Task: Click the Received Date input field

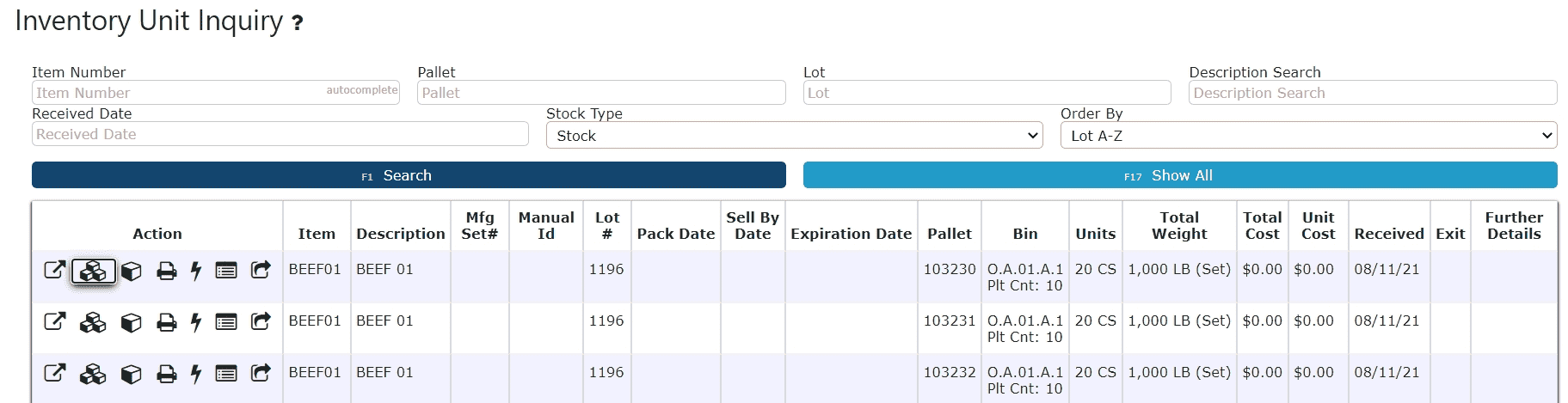Action: (280, 134)
